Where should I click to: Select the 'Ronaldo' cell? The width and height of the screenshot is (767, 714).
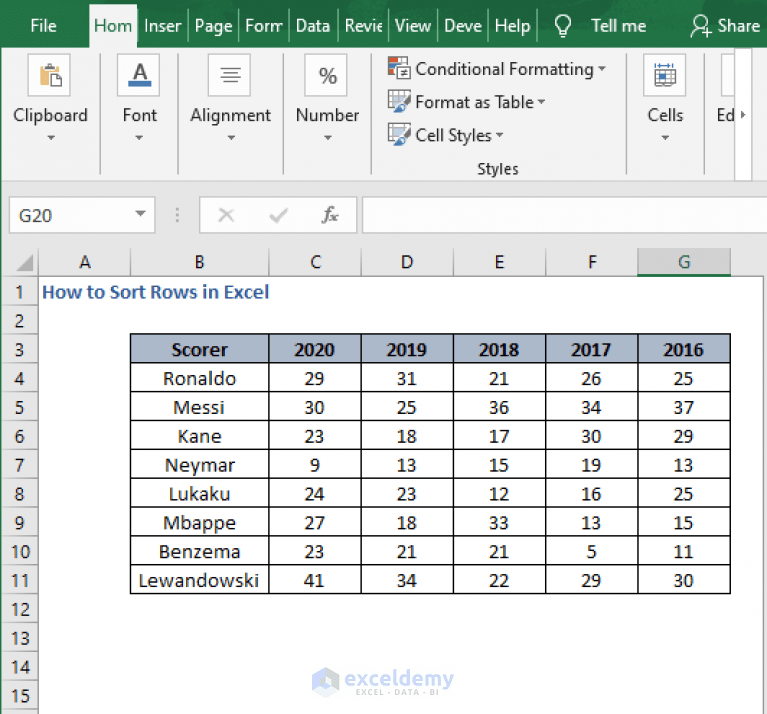click(200, 378)
